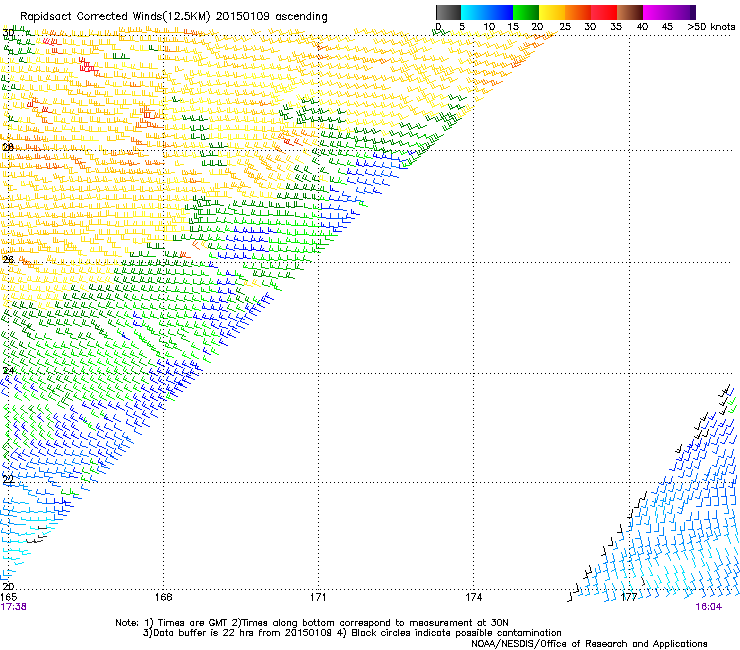Click the longitude label '174'

click(x=473, y=597)
